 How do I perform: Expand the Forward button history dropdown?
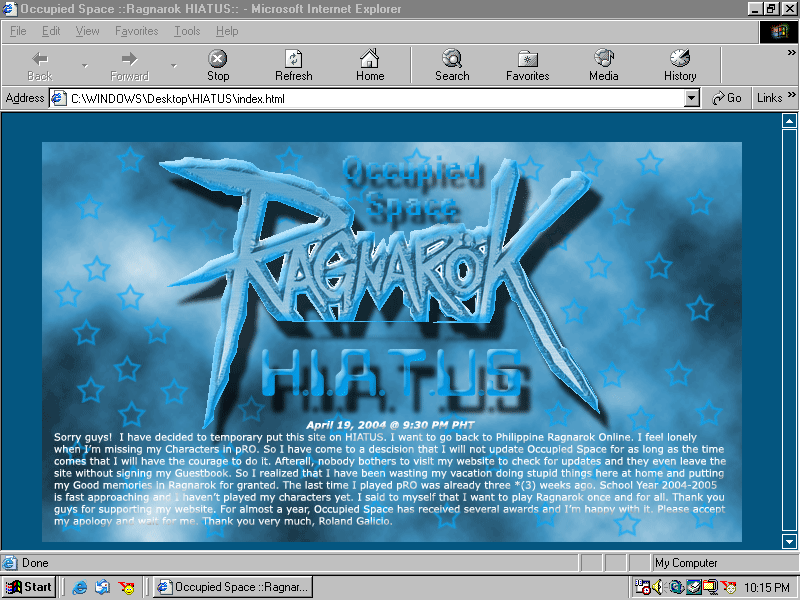[174, 66]
